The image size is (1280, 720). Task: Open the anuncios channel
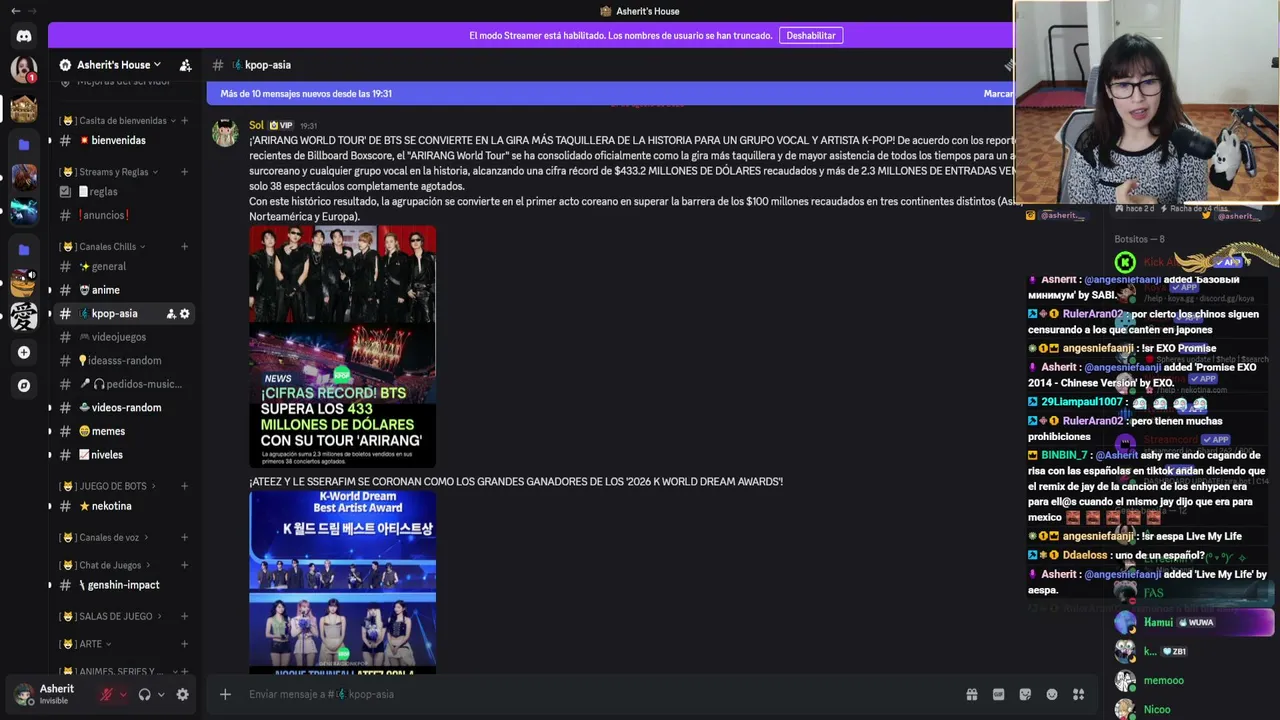point(123,215)
